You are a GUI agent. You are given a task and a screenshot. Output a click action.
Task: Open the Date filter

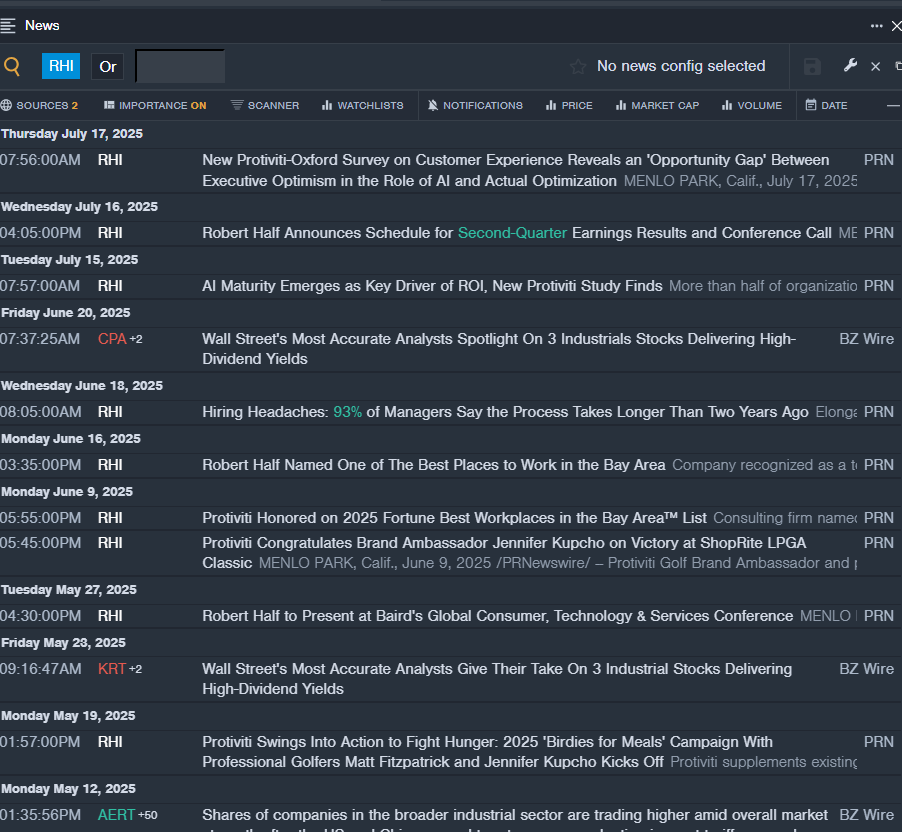(826, 105)
